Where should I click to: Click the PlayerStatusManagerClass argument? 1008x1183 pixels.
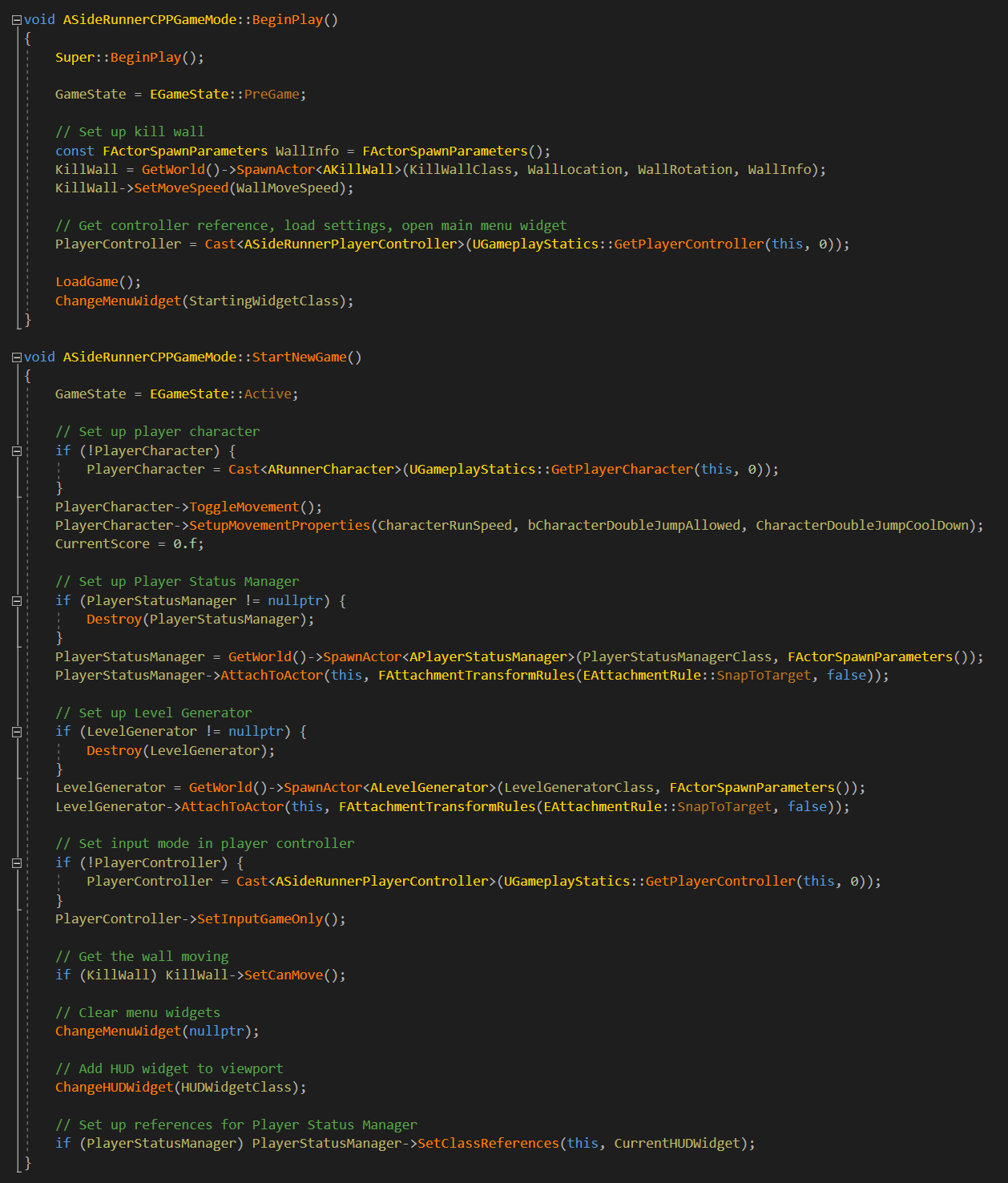(x=677, y=657)
